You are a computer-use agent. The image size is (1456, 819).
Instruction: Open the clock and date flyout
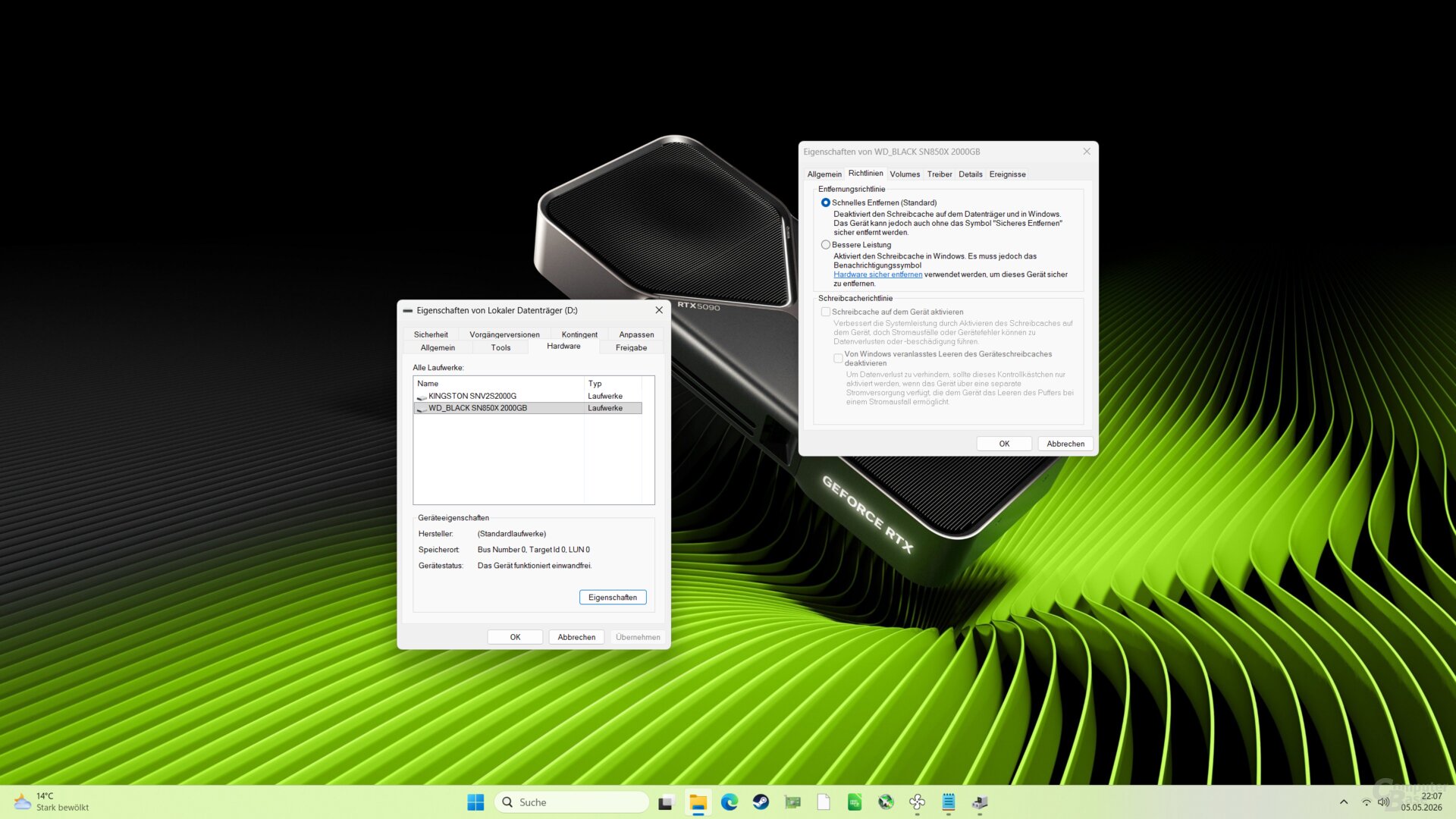1421,802
